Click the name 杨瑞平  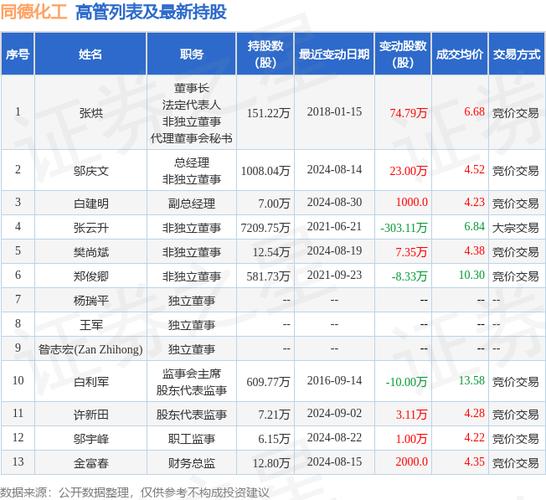pyautogui.click(x=91, y=300)
